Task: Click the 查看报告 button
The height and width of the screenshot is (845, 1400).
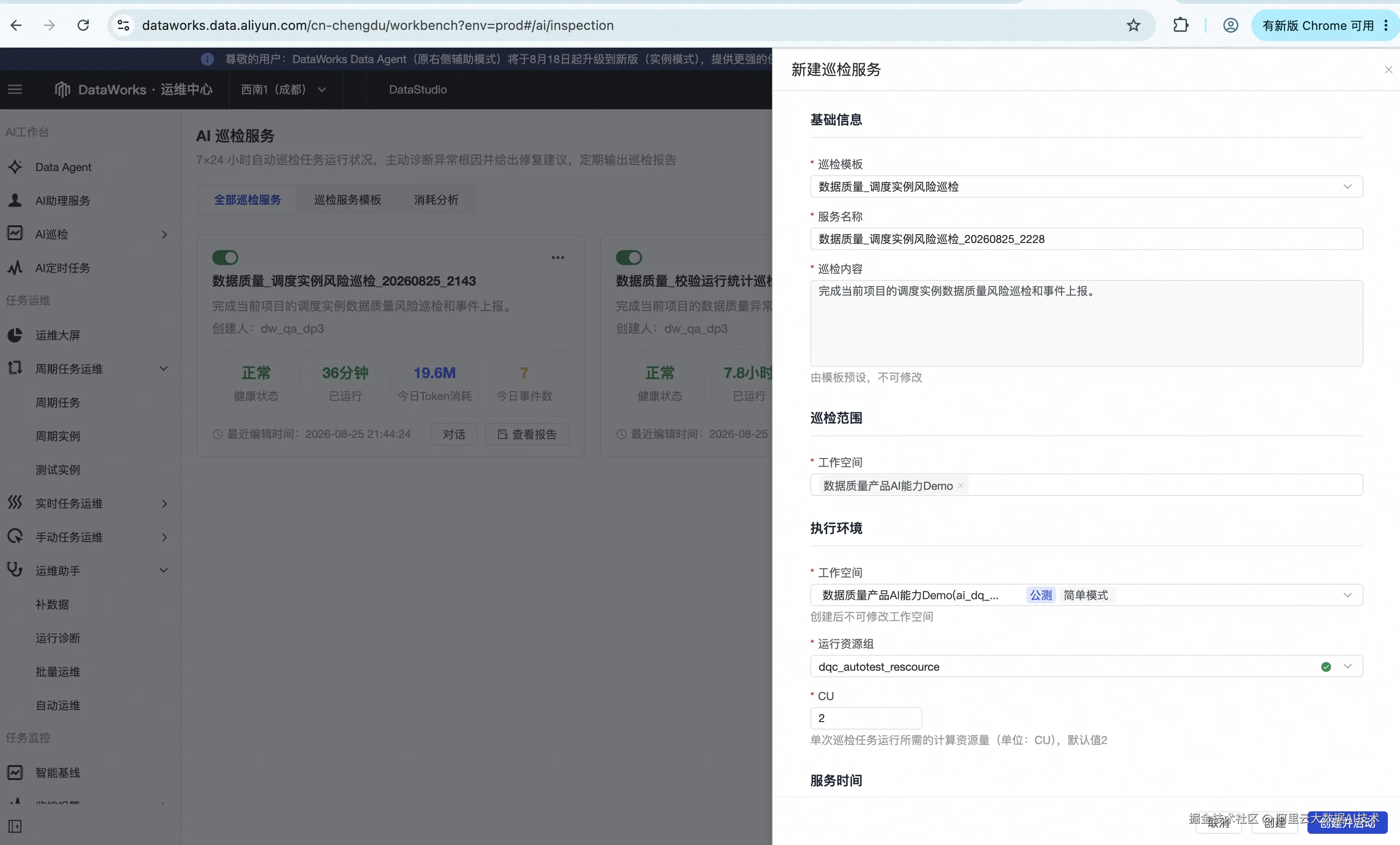Action: pyautogui.click(x=527, y=434)
